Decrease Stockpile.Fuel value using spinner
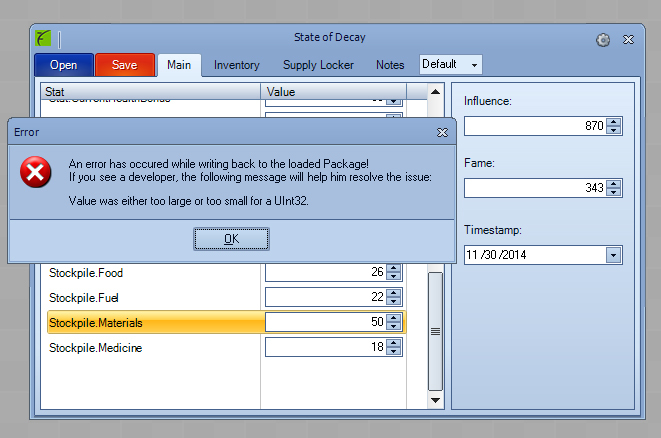The image size is (661, 438). [x=394, y=301]
